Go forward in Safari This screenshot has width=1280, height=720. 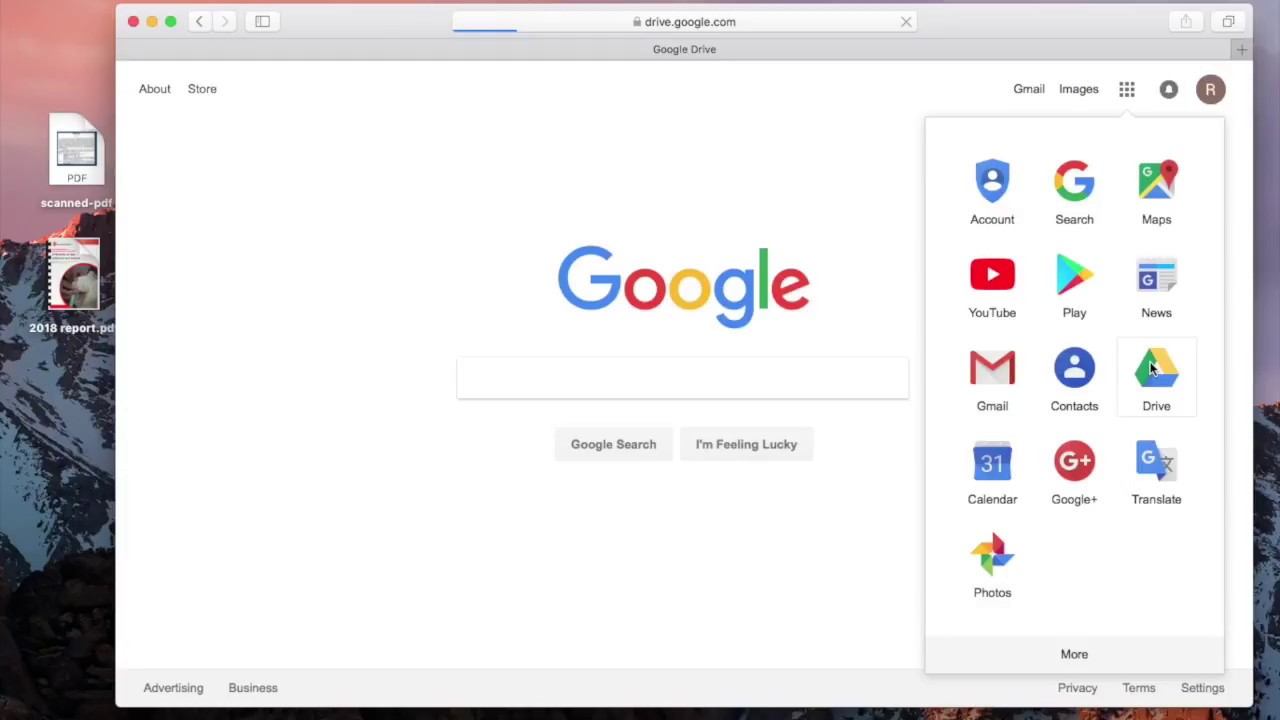[x=225, y=21]
